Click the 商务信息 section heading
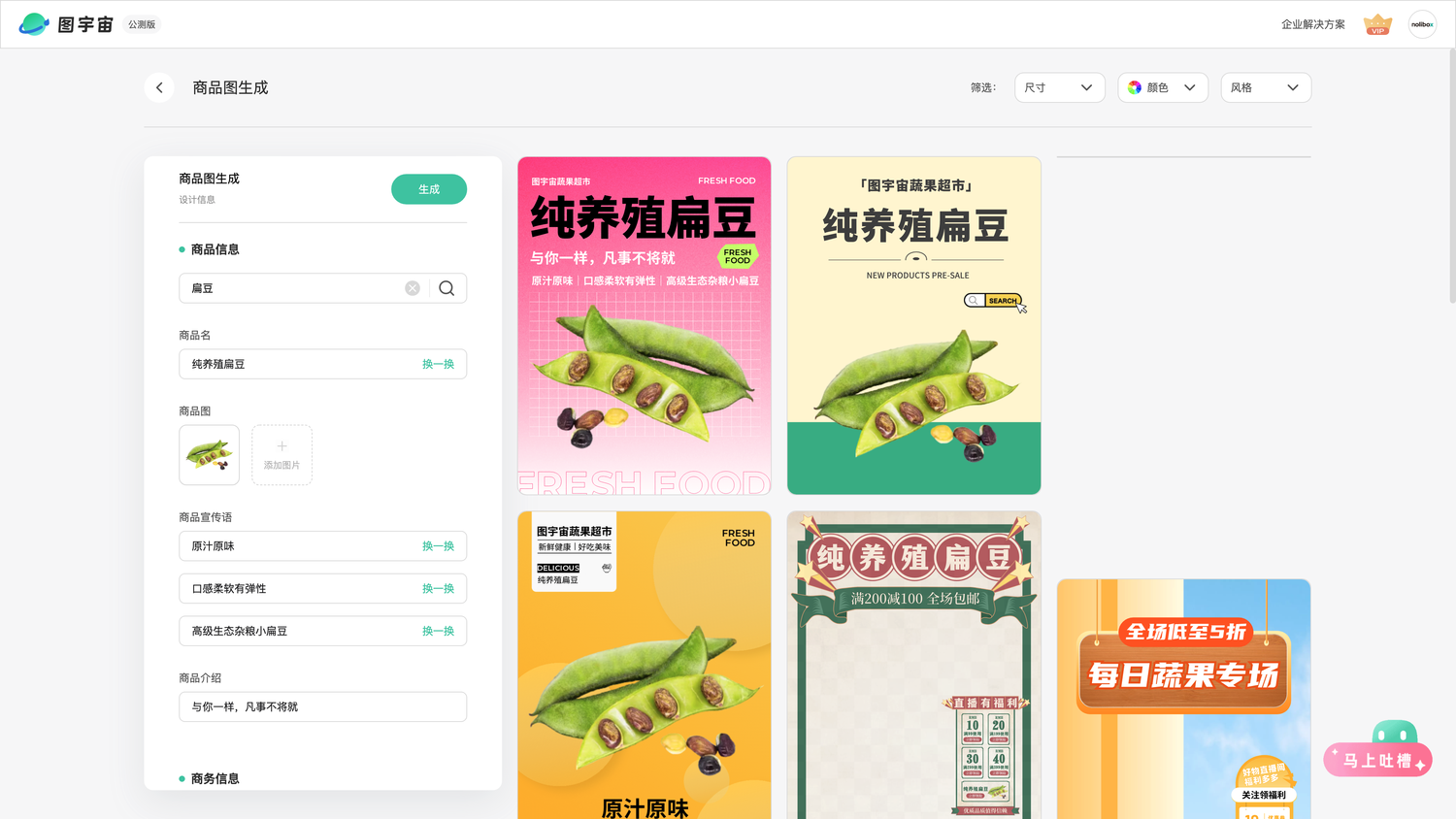 (215, 778)
